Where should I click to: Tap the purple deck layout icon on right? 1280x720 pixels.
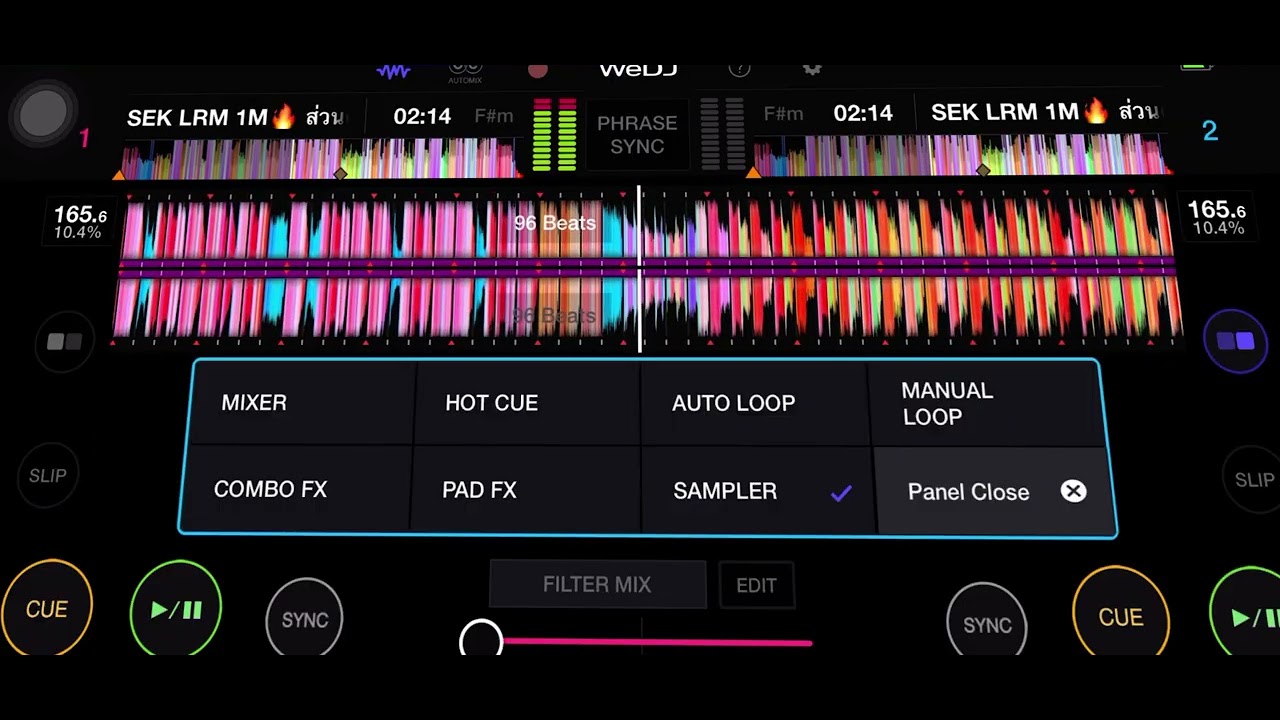(x=1236, y=341)
